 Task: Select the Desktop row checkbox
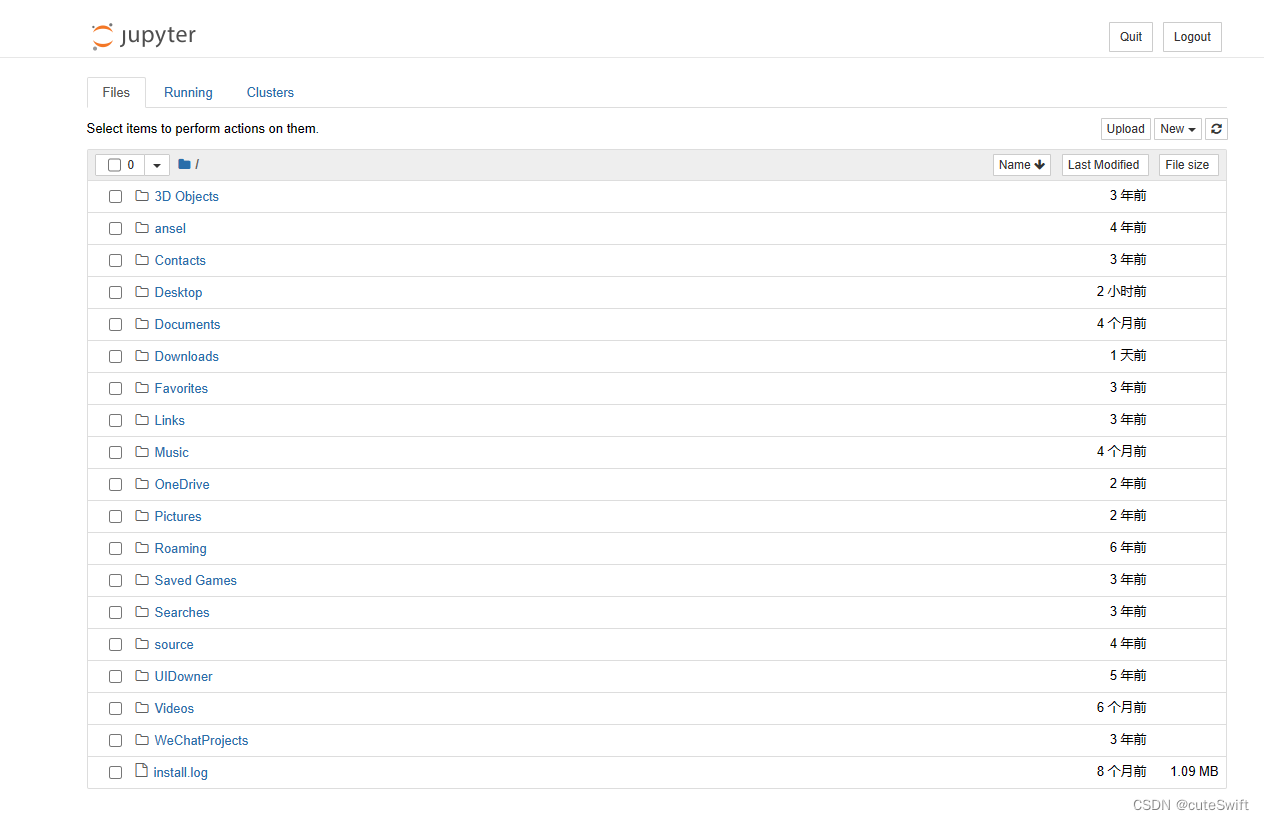(x=116, y=293)
